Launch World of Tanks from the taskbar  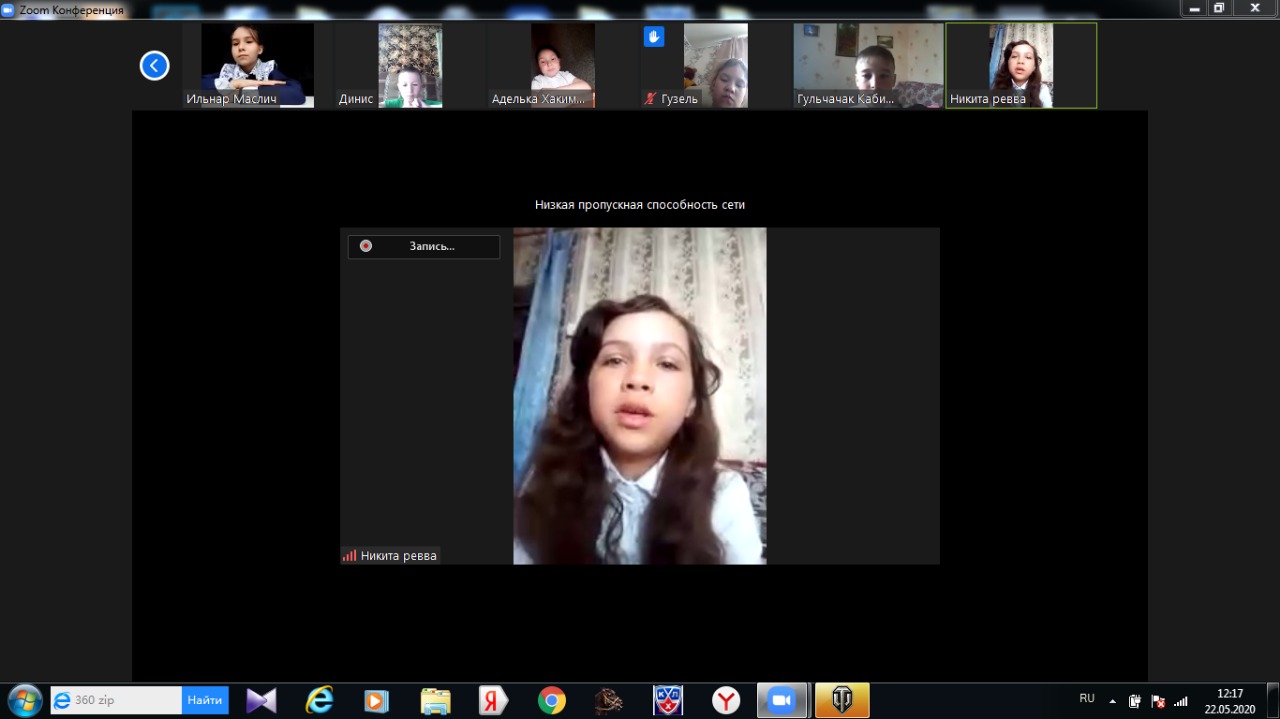click(x=842, y=700)
